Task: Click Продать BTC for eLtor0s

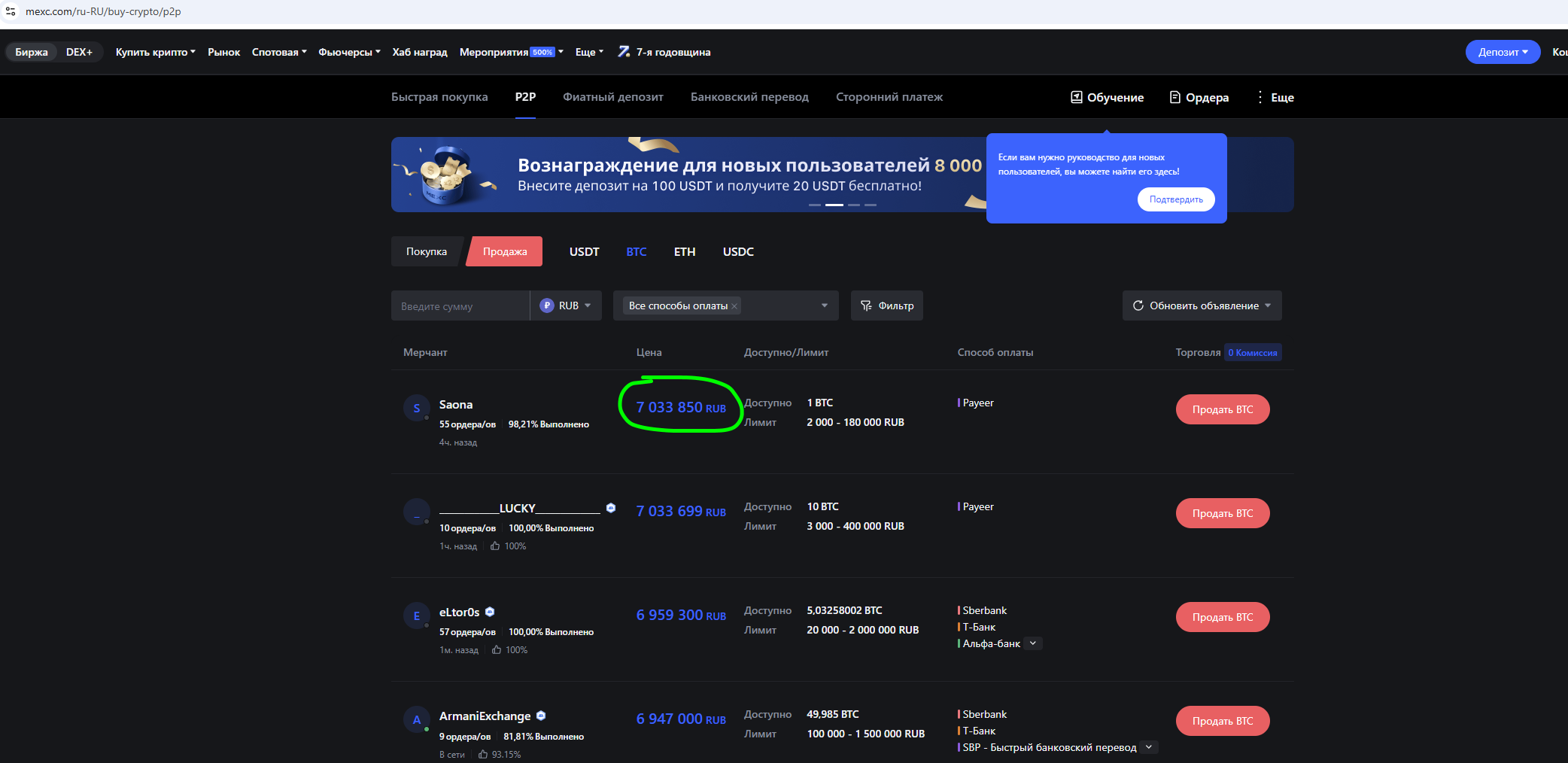Action: [1223, 617]
